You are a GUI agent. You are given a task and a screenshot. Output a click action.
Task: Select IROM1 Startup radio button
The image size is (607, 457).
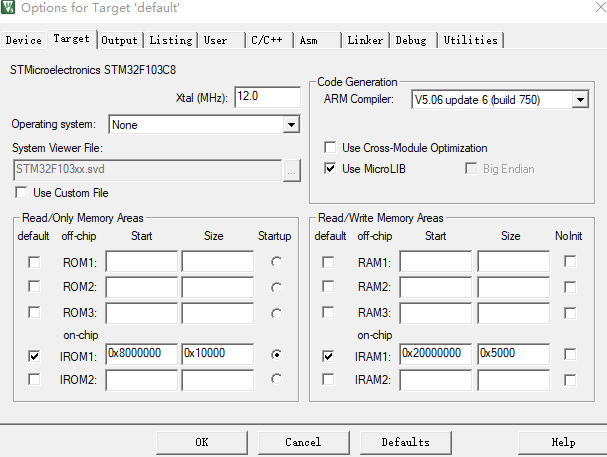276,354
